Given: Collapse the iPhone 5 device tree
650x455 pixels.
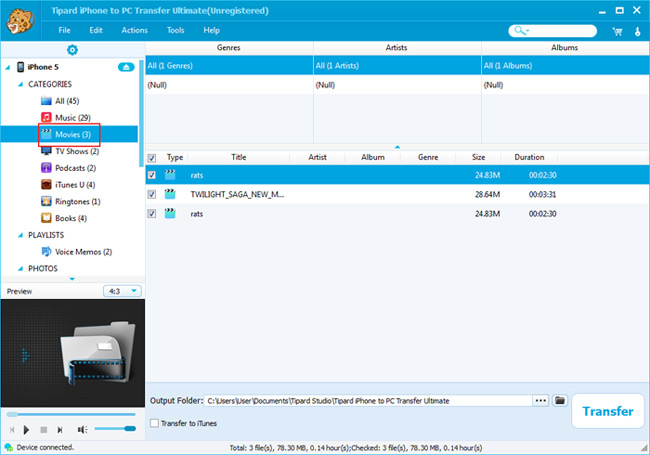Looking at the screenshot, I should click(x=8, y=67).
